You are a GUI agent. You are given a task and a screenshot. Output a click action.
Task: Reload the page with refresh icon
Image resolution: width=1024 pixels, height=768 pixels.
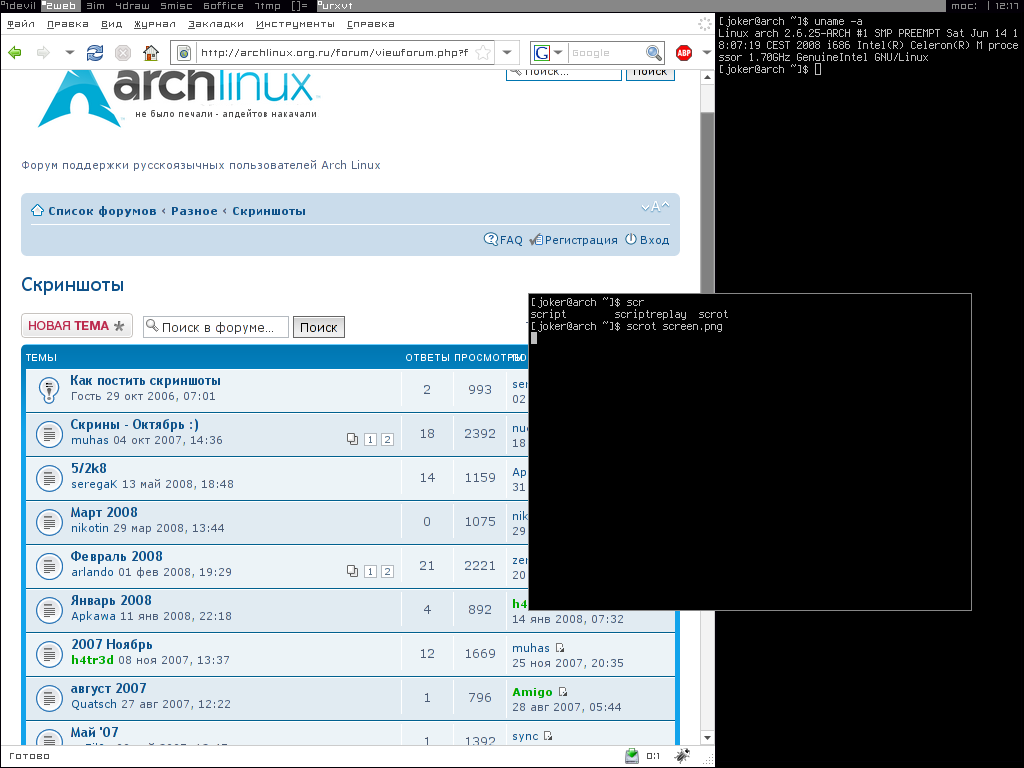(95, 52)
